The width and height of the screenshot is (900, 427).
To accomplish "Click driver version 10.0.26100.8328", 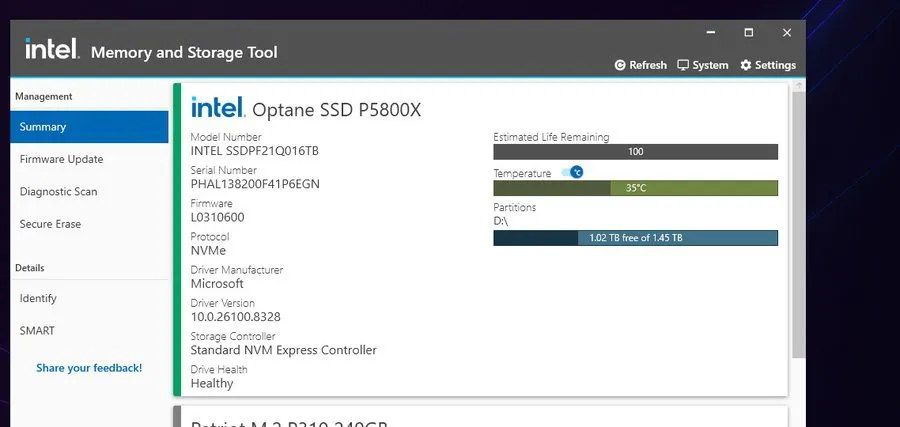I will (235, 317).
